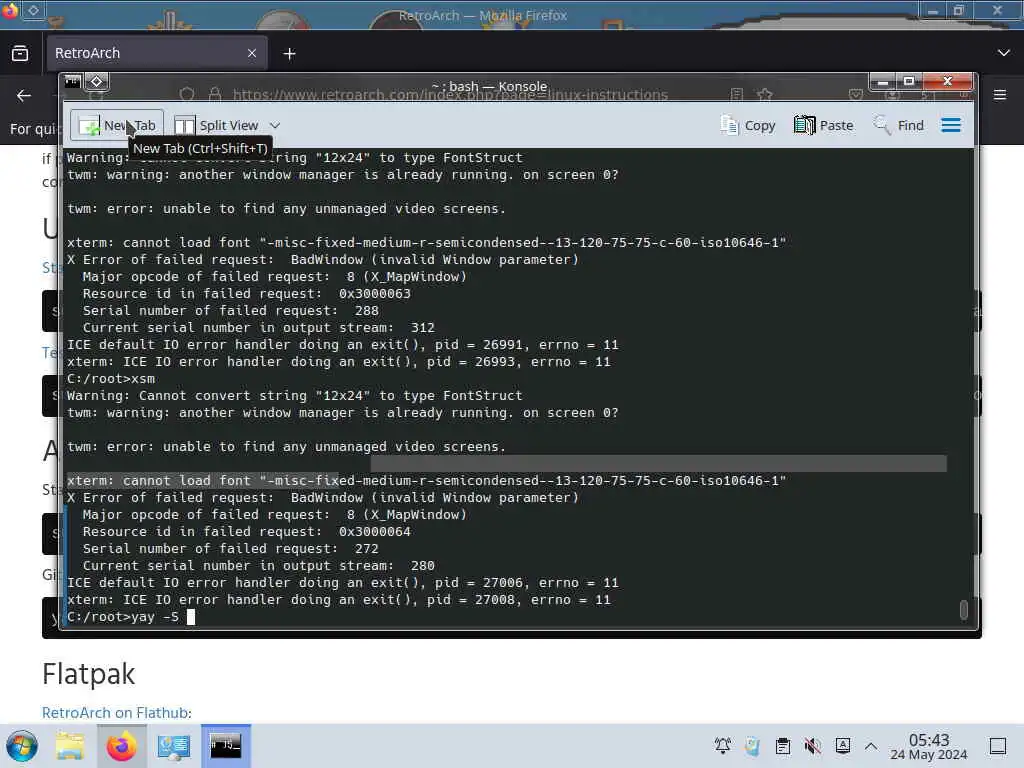Viewport: 1024px width, 768px height.
Task: Switch to Firefox from the taskbar
Action: pos(121,746)
